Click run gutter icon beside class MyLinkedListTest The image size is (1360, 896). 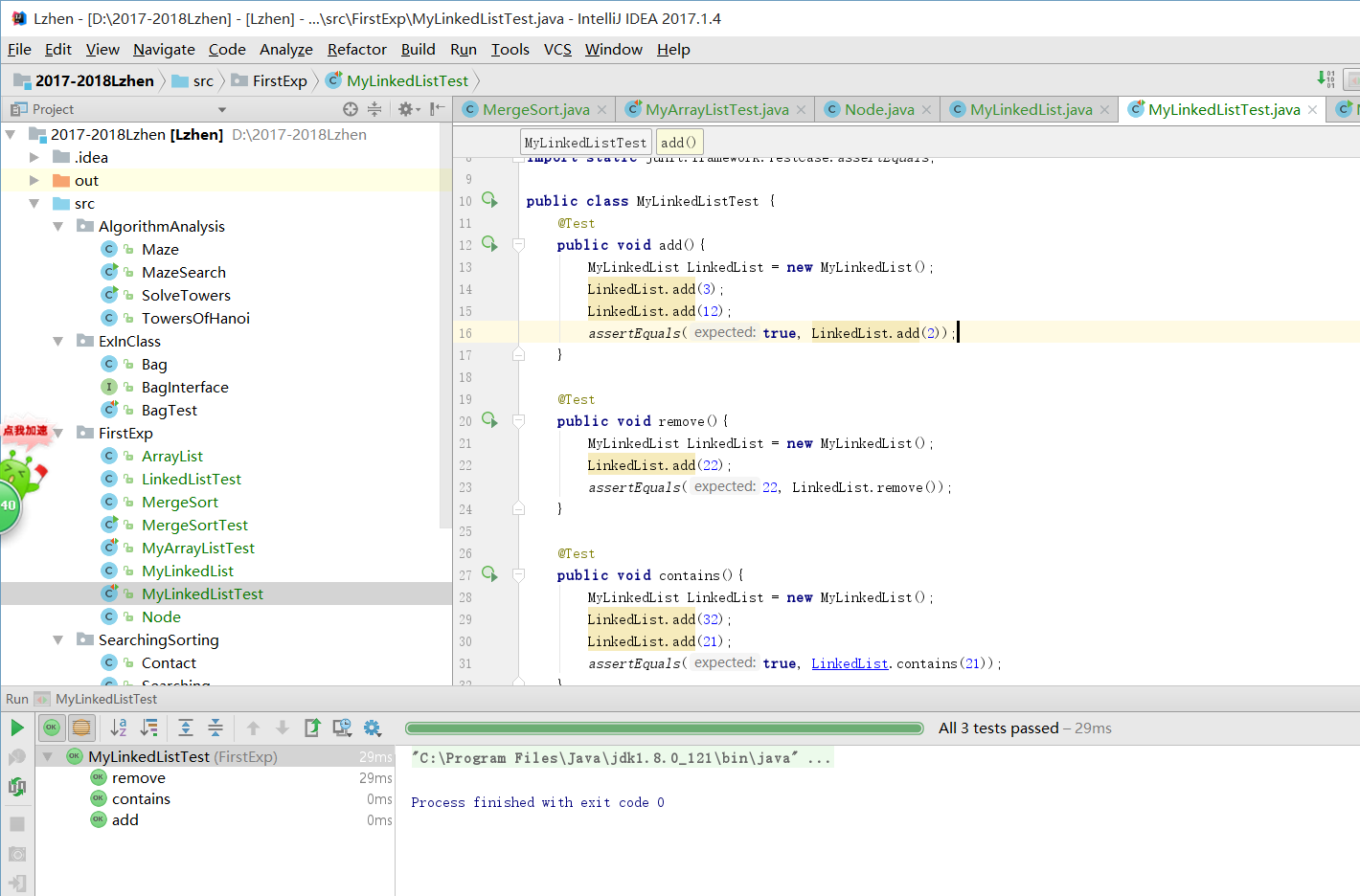click(489, 200)
